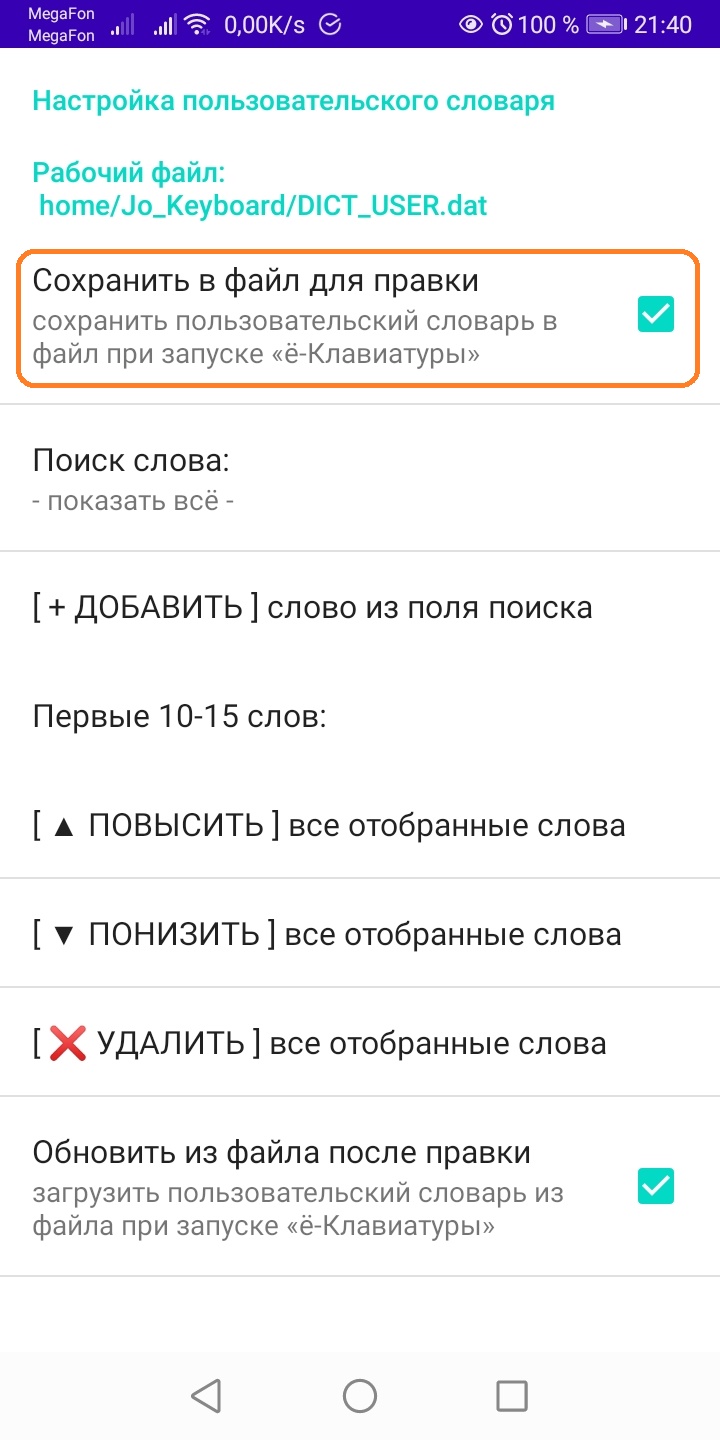
Task: Tap the home/Jo_Keyboard/DICT_USER.dat file path
Action: click(x=263, y=206)
